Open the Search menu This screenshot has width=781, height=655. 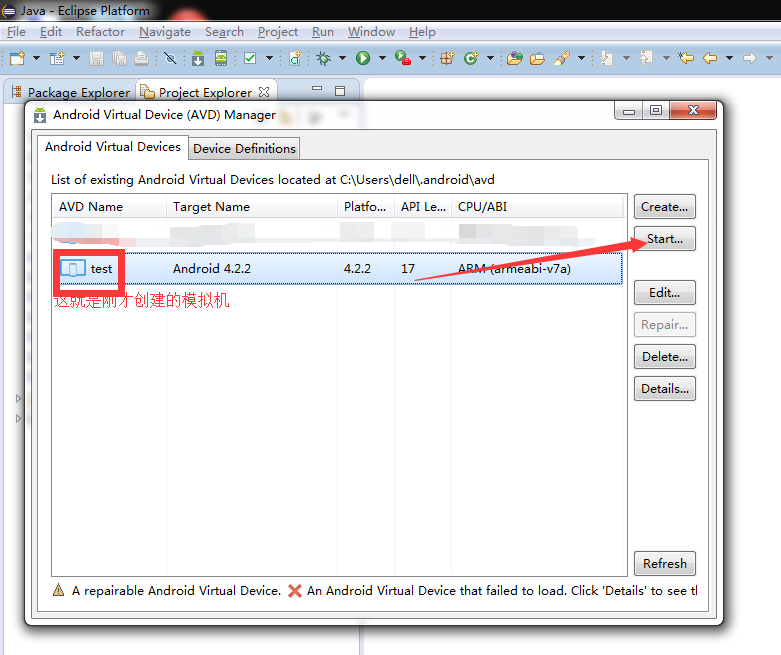(x=224, y=32)
